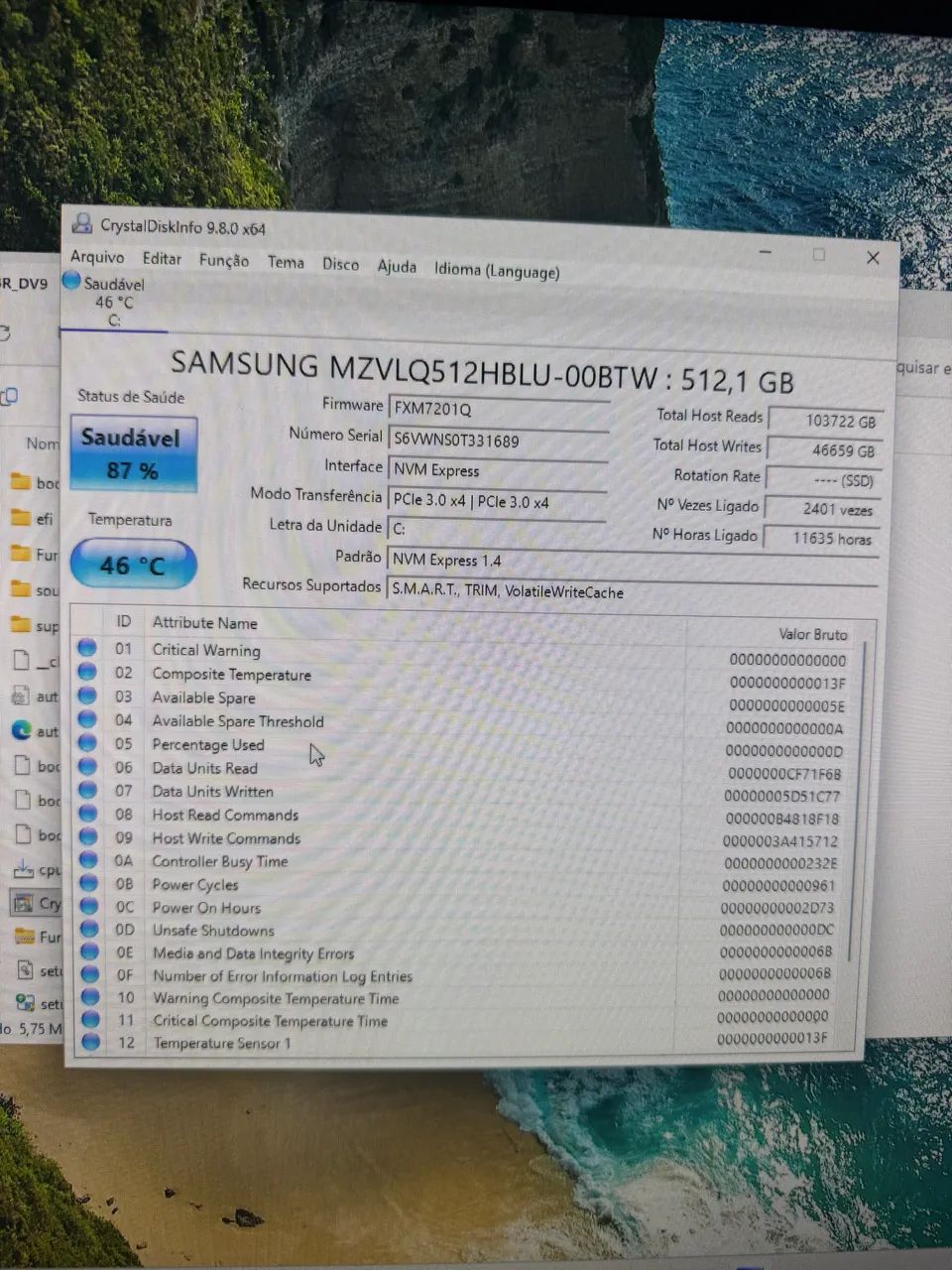Select the C: drive tab with Saudável status
Screen dimensions: 952x1270
click(x=113, y=302)
